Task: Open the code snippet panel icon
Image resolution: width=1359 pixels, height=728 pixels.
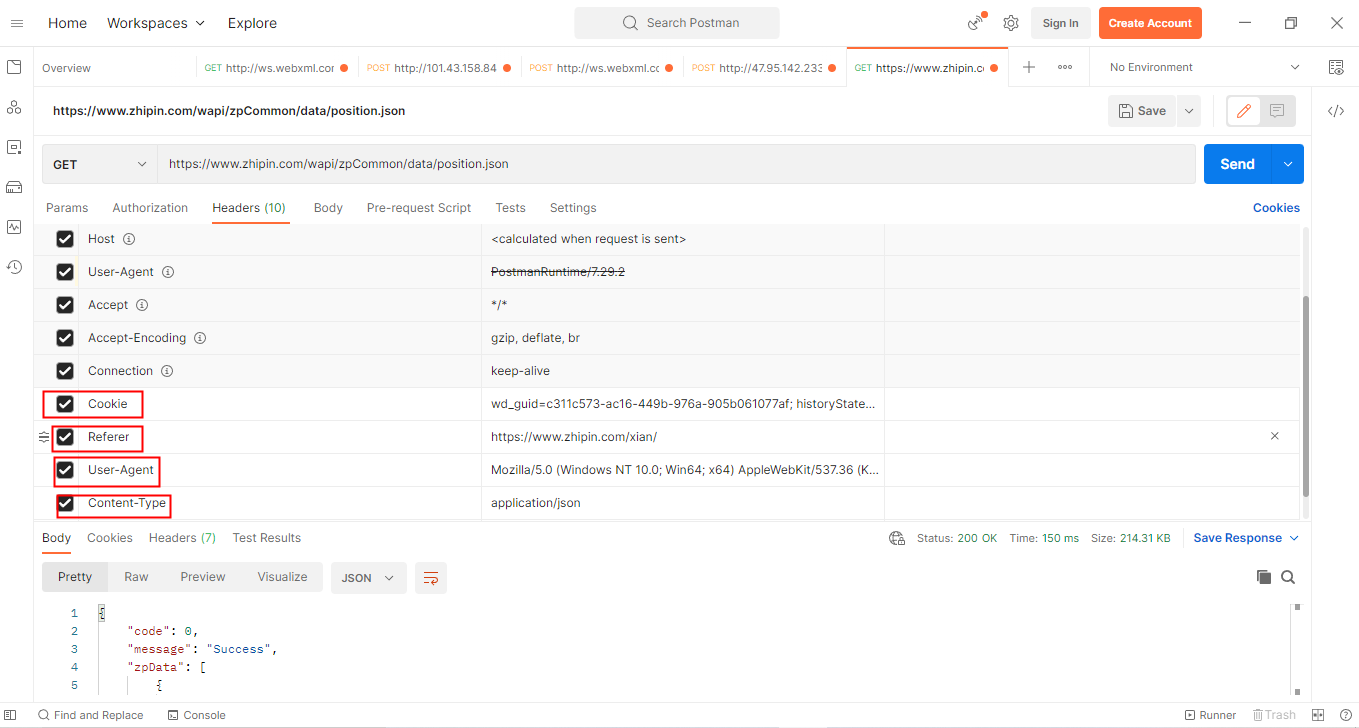Action: coord(1336,111)
